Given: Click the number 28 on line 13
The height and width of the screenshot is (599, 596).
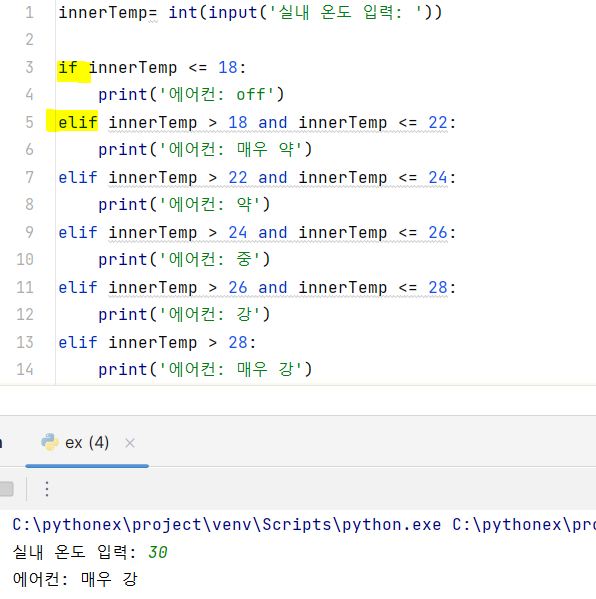Looking at the screenshot, I should [238, 342].
